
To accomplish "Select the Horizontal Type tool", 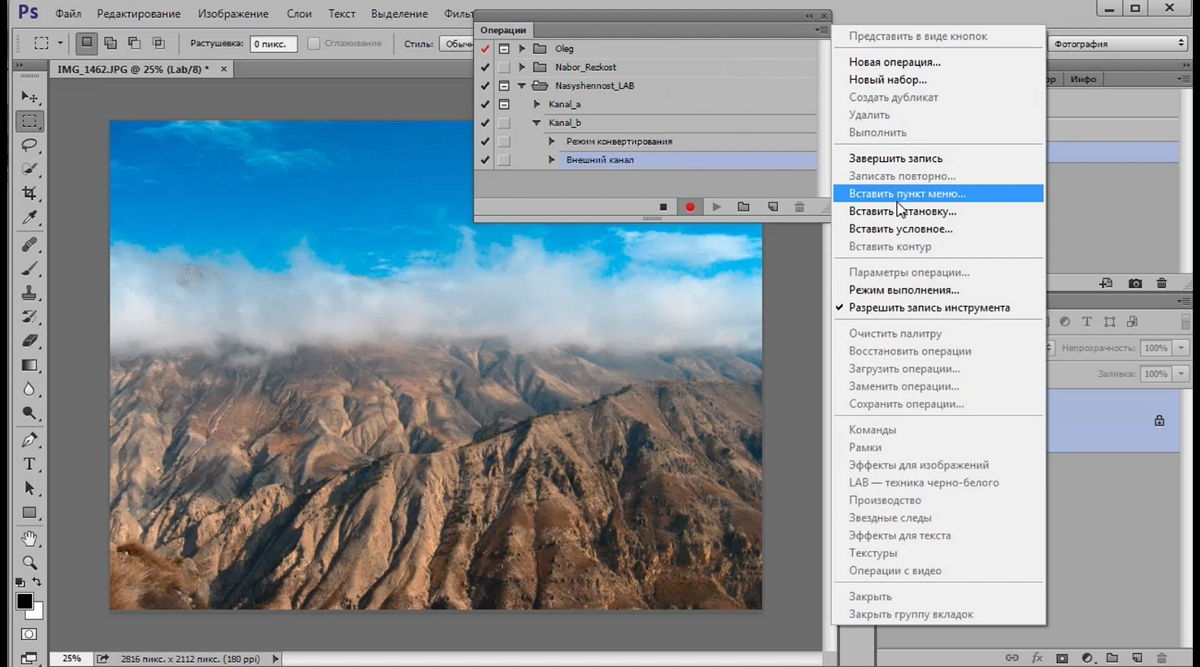I will 30,464.
